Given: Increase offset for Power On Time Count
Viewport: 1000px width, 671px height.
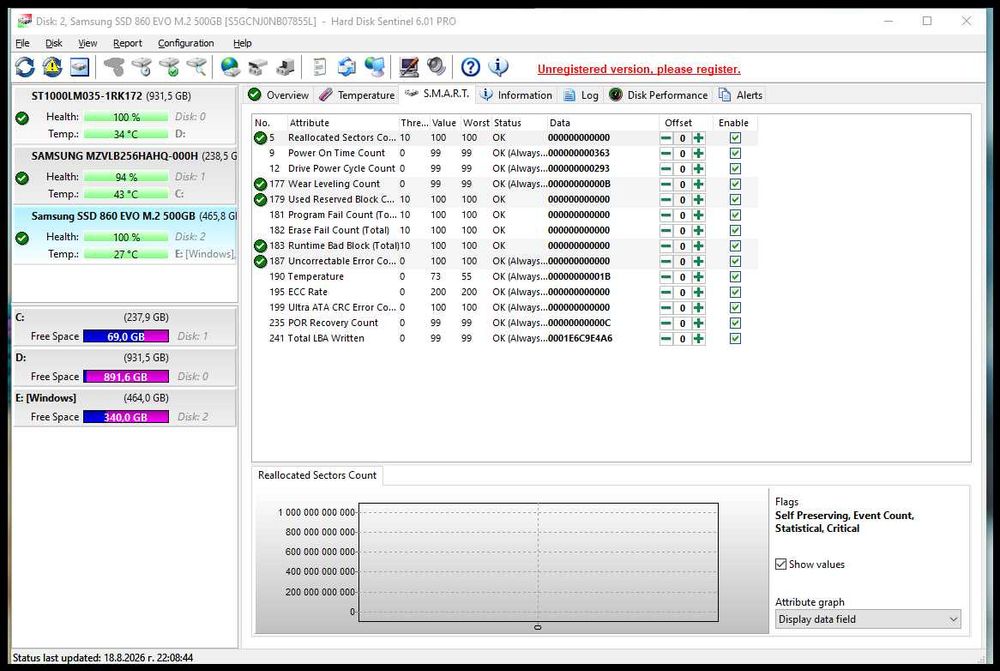Looking at the screenshot, I should coord(698,153).
